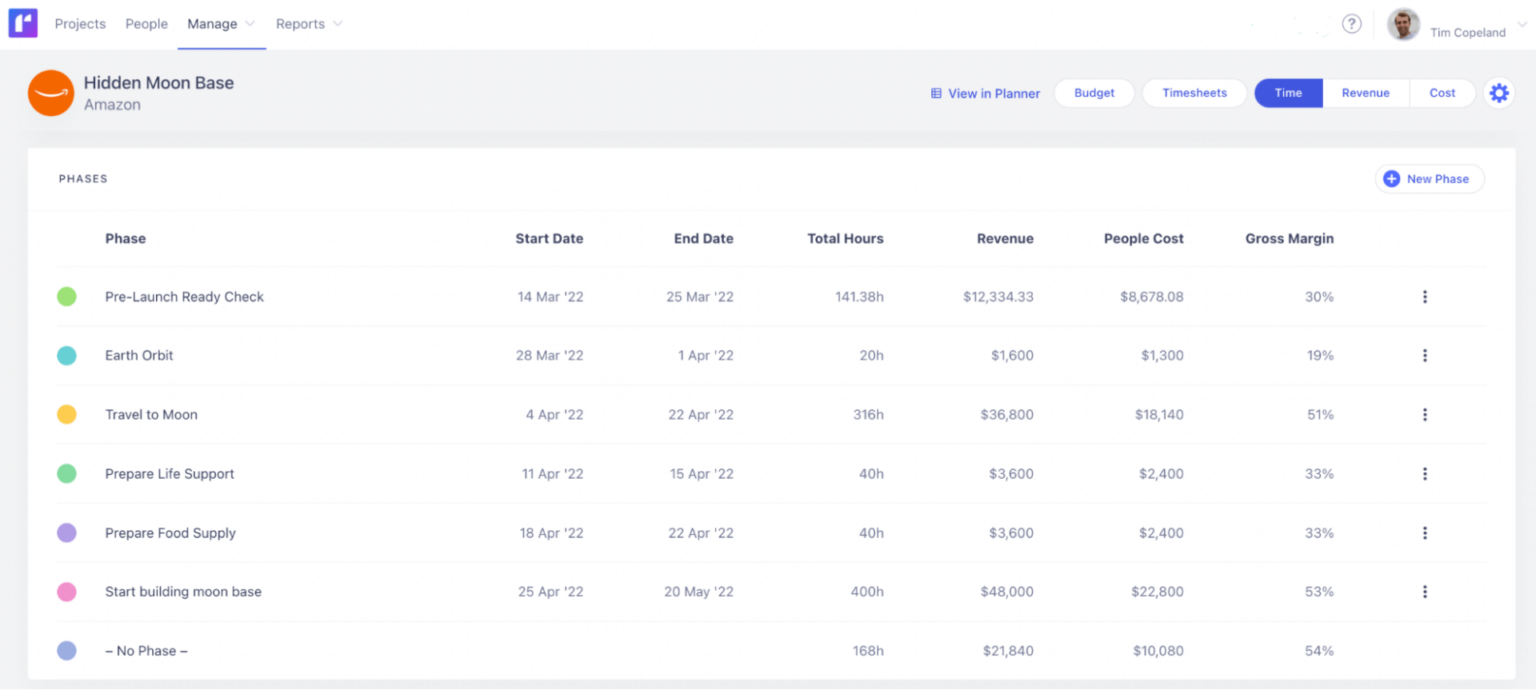Switch the view to Cost
Screen dimensions: 1536x690
coord(1442,92)
